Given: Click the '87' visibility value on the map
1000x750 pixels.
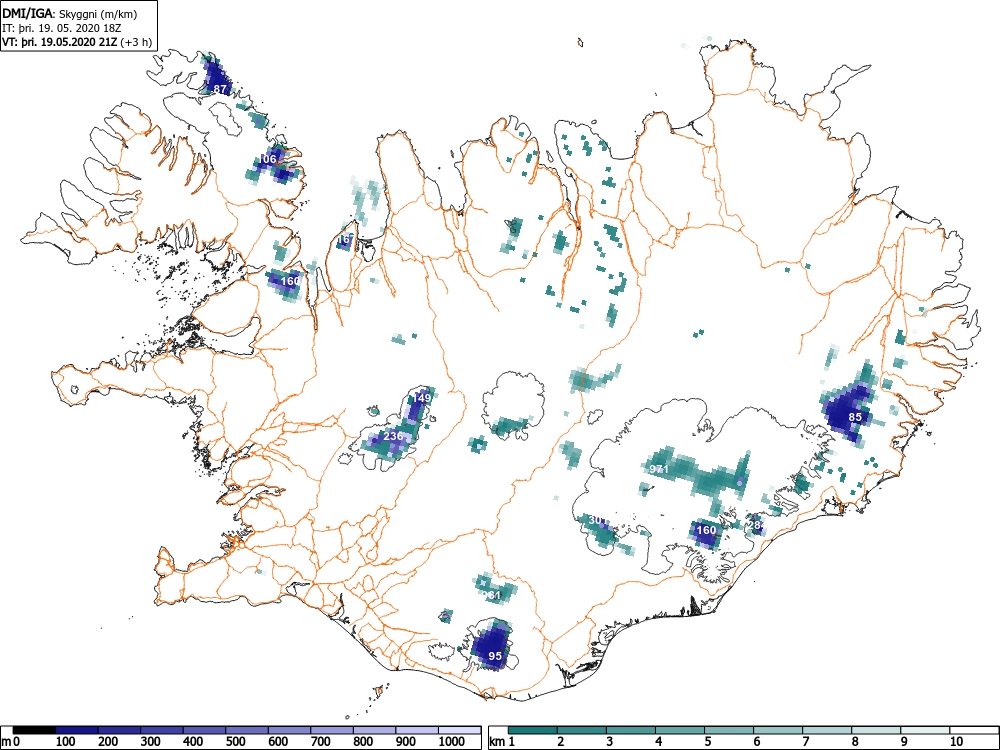Looking at the screenshot, I should [221, 89].
